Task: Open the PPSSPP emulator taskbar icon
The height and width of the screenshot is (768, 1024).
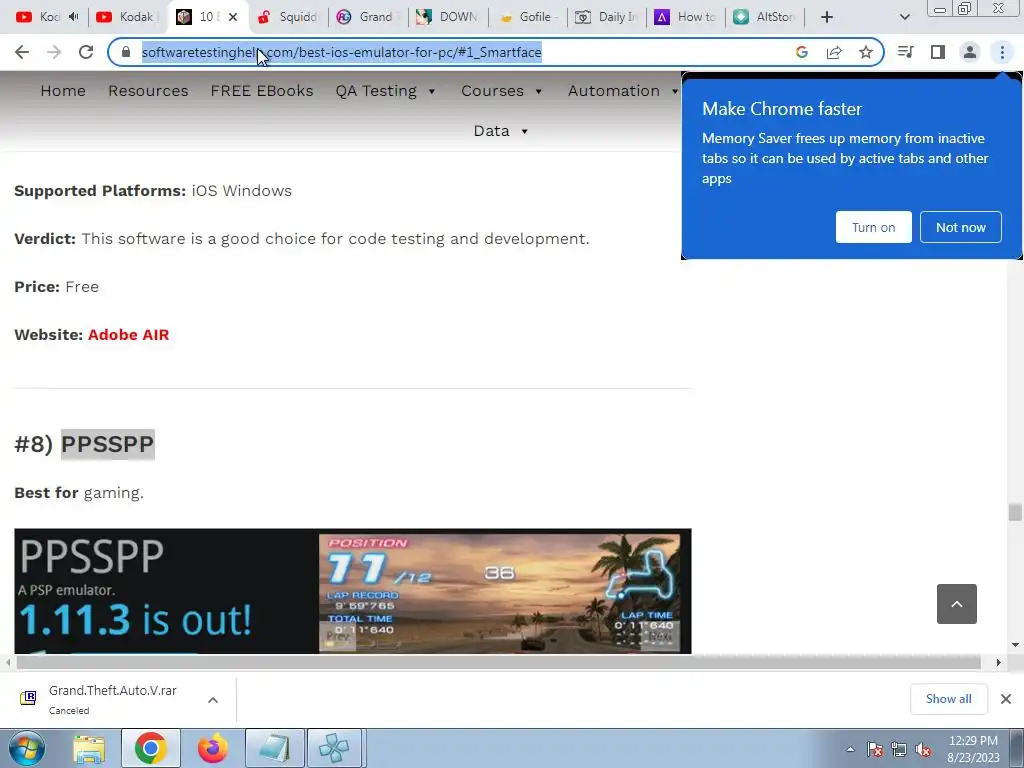Action: point(334,748)
